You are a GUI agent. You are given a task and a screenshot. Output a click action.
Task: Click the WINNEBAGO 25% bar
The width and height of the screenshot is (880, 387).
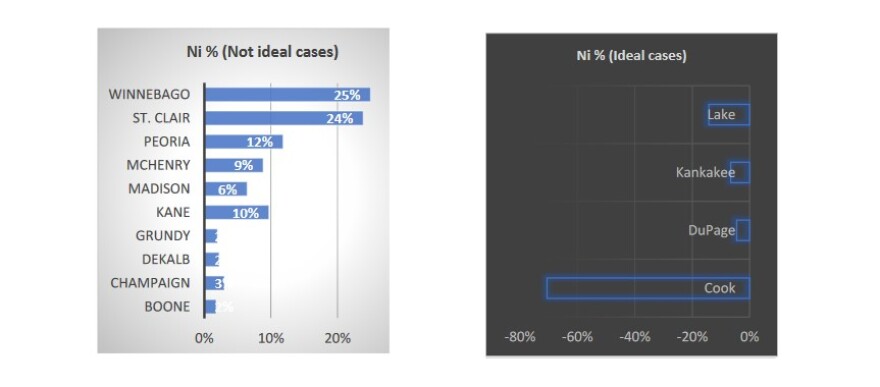[x=287, y=94]
